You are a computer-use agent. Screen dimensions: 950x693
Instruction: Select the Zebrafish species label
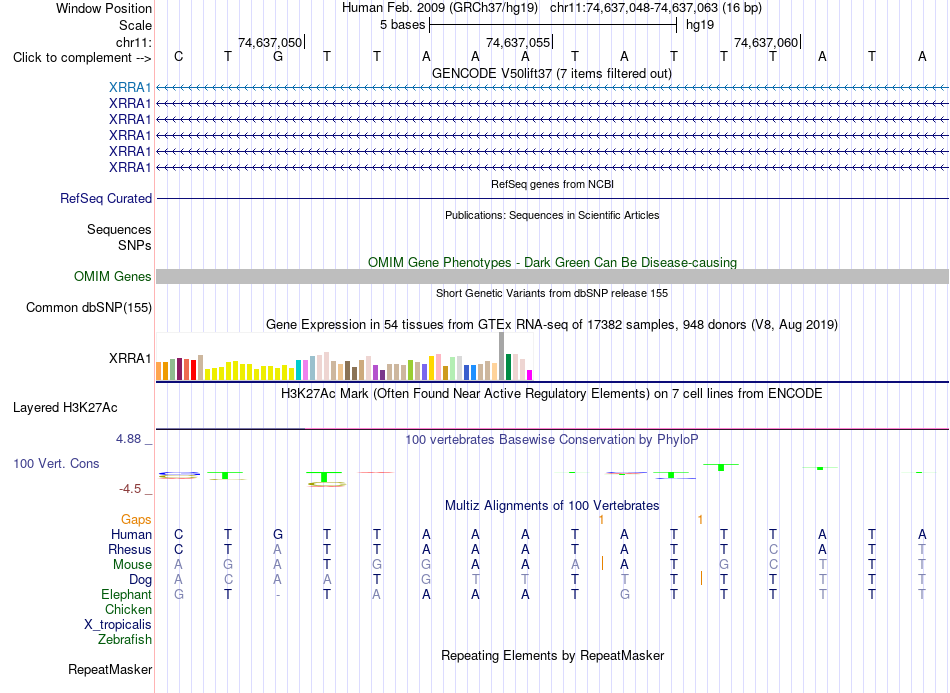pyautogui.click(x=125, y=639)
